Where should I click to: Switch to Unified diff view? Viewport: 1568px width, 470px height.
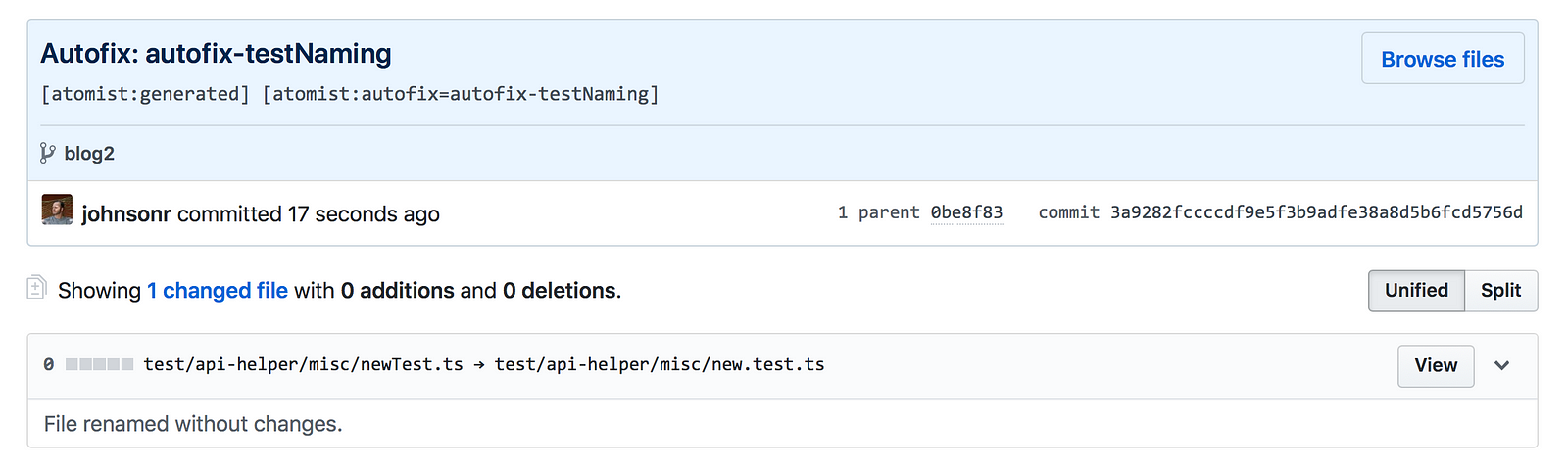tap(1416, 291)
